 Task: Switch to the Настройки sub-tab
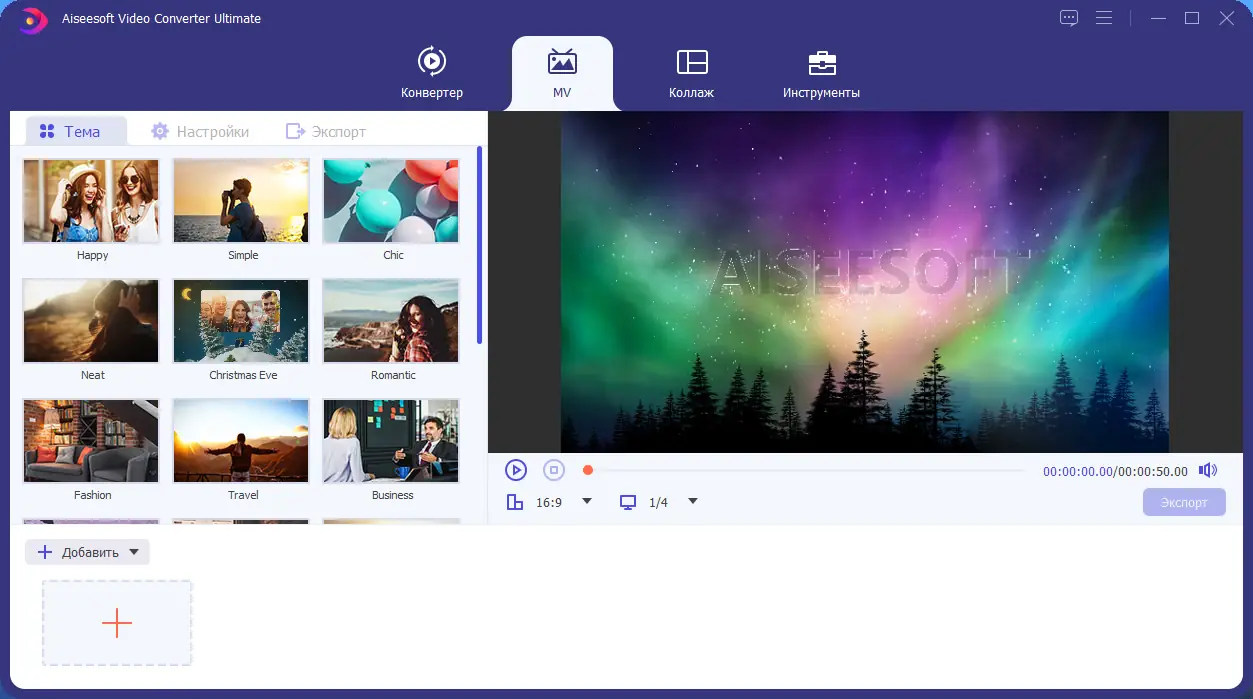click(199, 131)
